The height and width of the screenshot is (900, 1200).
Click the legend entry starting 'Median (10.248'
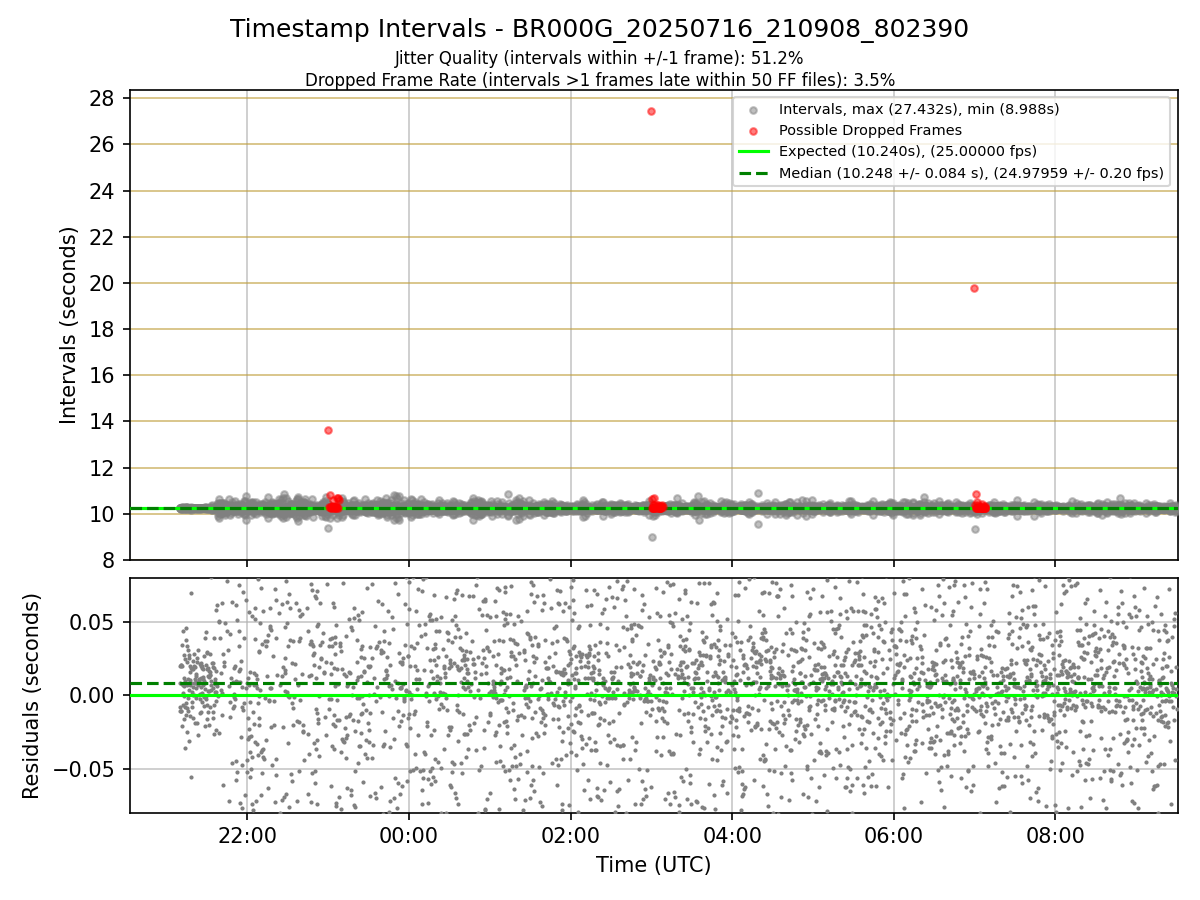pyautogui.click(x=971, y=173)
